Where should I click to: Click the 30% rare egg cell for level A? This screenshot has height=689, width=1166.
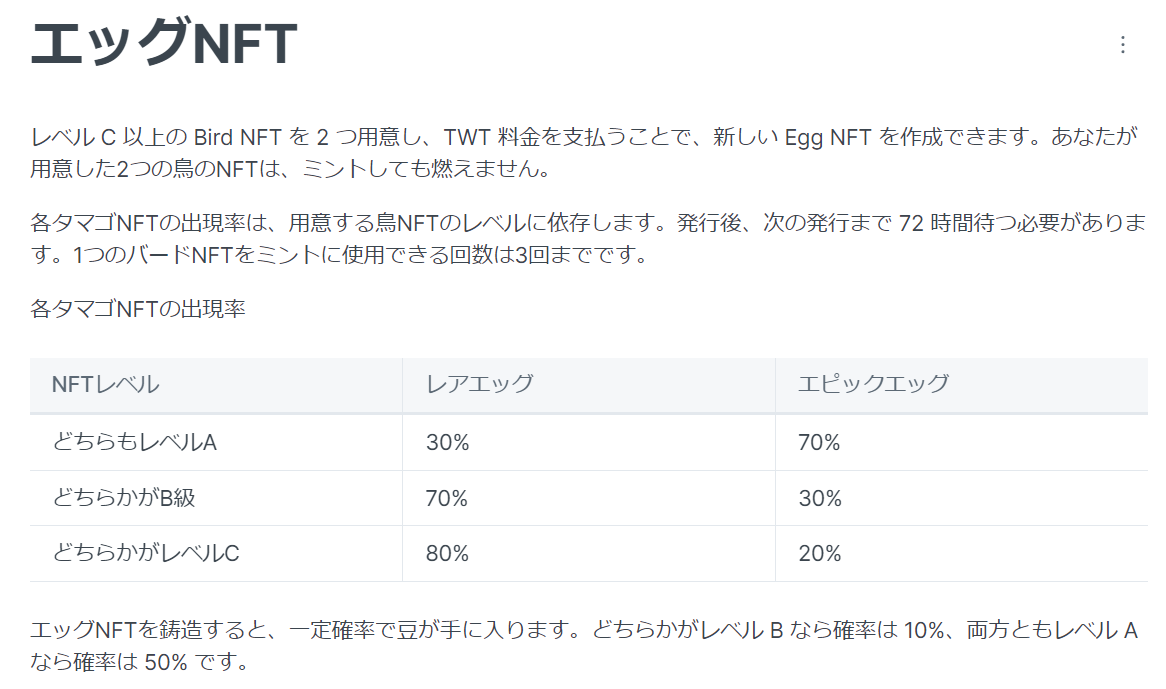coord(448,442)
